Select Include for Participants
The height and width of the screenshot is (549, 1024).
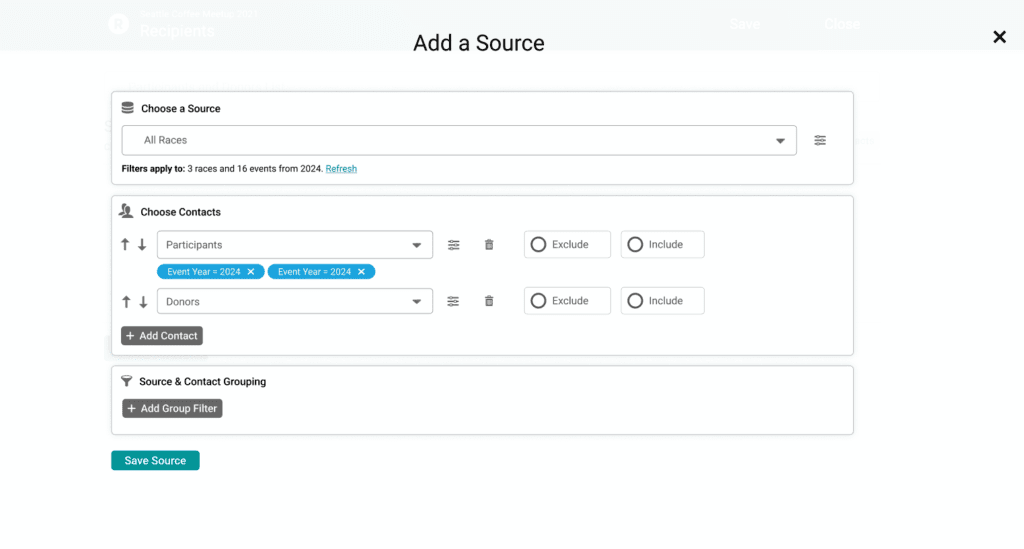point(662,245)
